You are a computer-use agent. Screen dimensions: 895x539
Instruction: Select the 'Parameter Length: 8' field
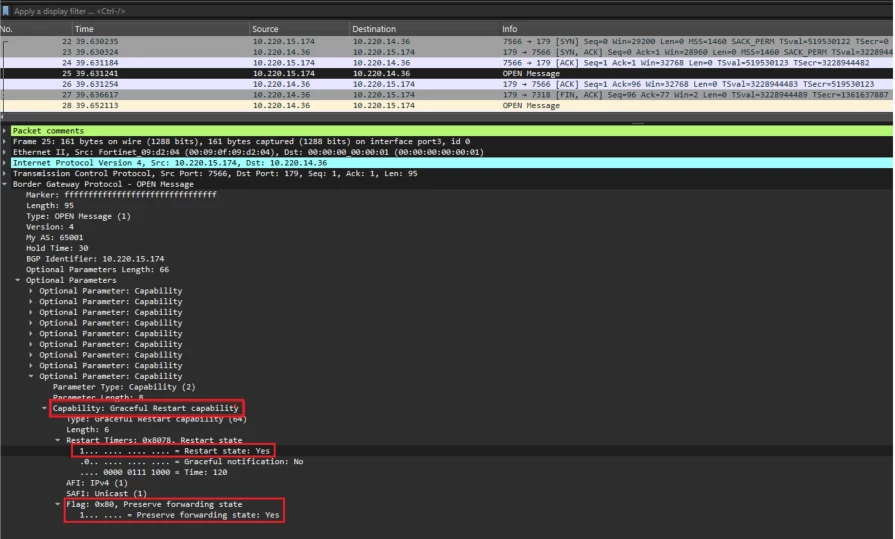click(x=98, y=397)
